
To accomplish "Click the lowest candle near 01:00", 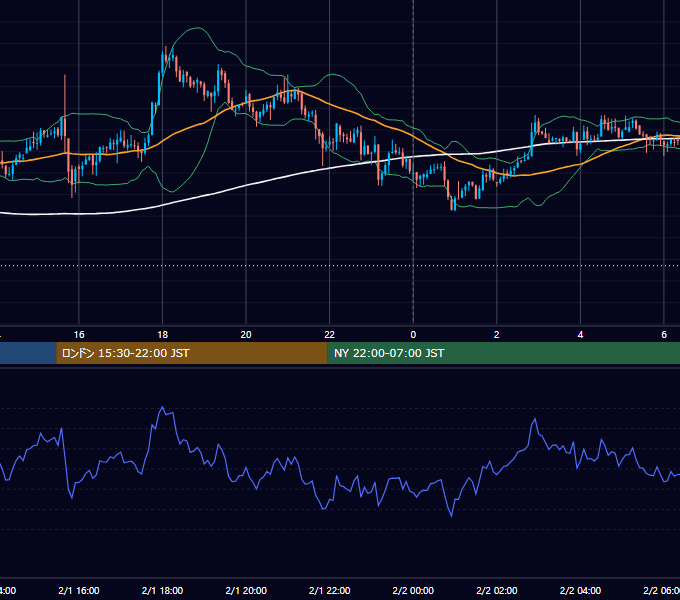I will (454, 203).
